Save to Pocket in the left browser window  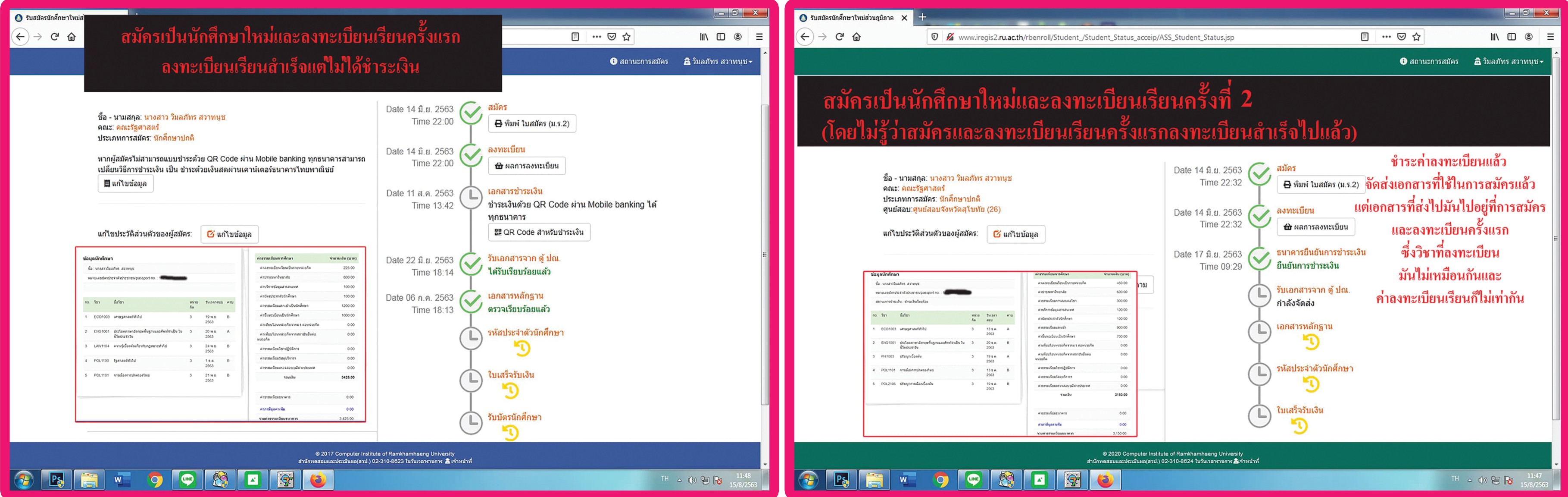612,37
